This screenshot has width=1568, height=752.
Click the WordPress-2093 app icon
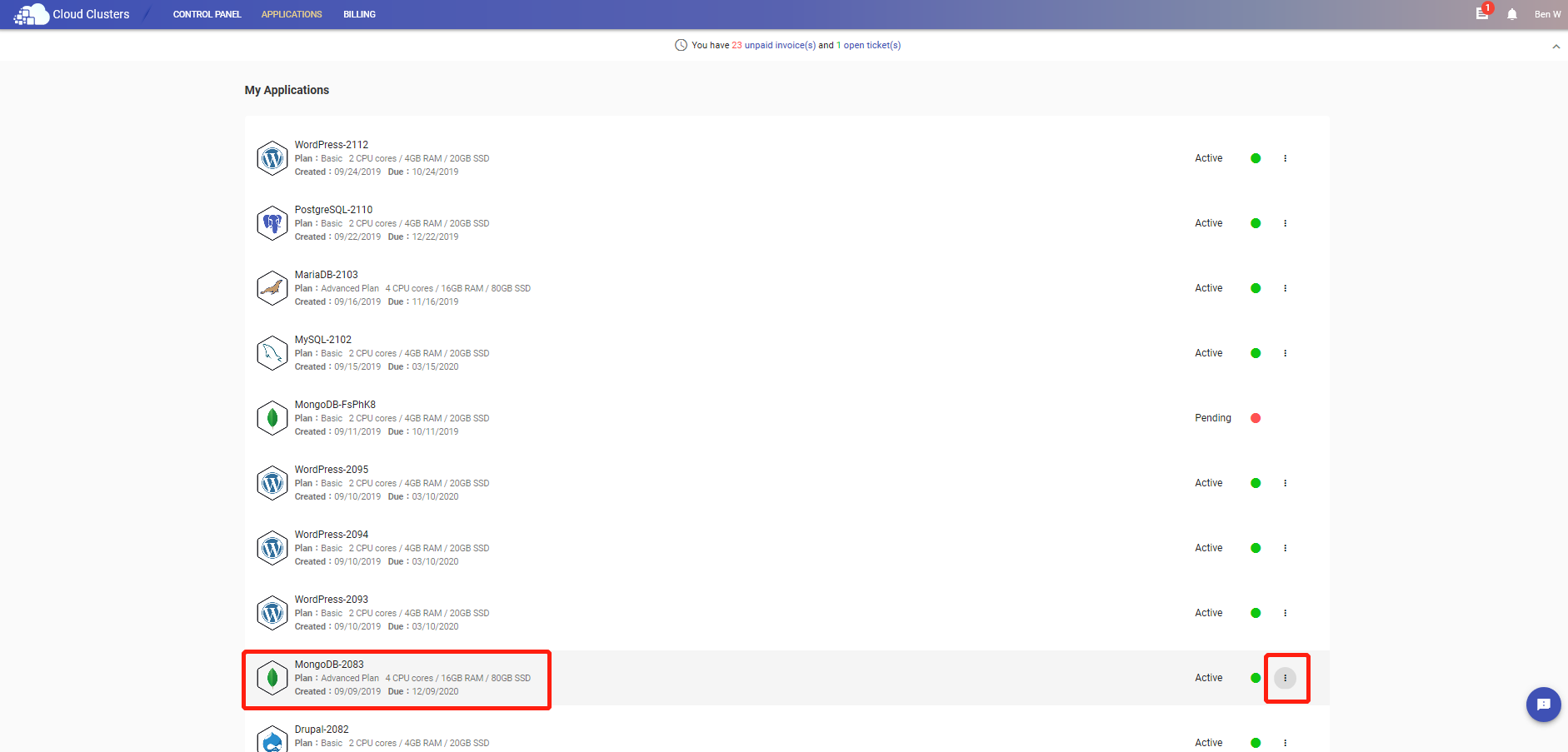click(x=272, y=613)
